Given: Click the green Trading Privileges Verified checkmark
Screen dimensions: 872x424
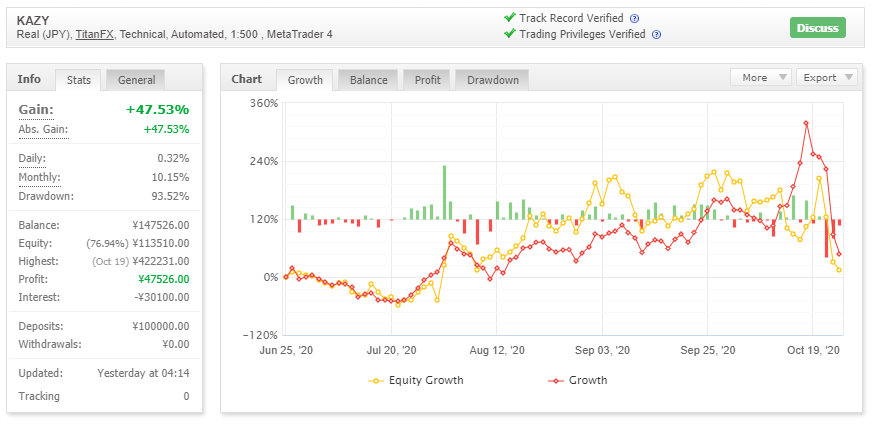Looking at the screenshot, I should point(509,34).
